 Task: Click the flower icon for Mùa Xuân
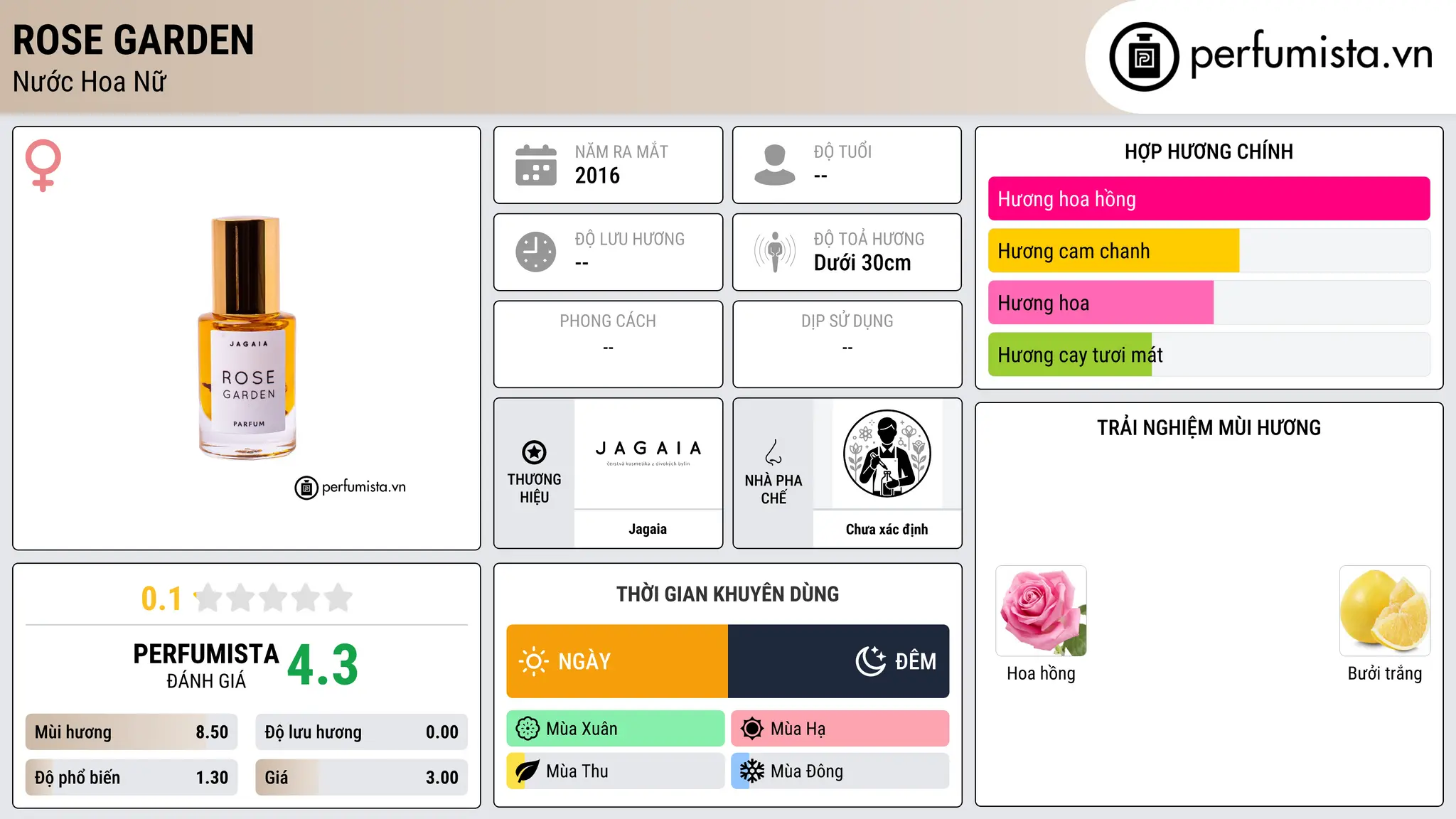click(528, 729)
